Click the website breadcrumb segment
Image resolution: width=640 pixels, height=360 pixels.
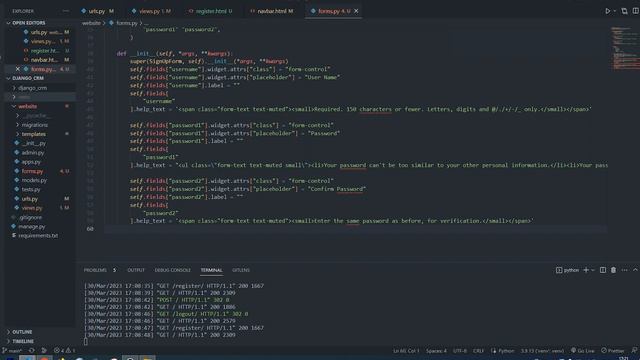coord(91,23)
